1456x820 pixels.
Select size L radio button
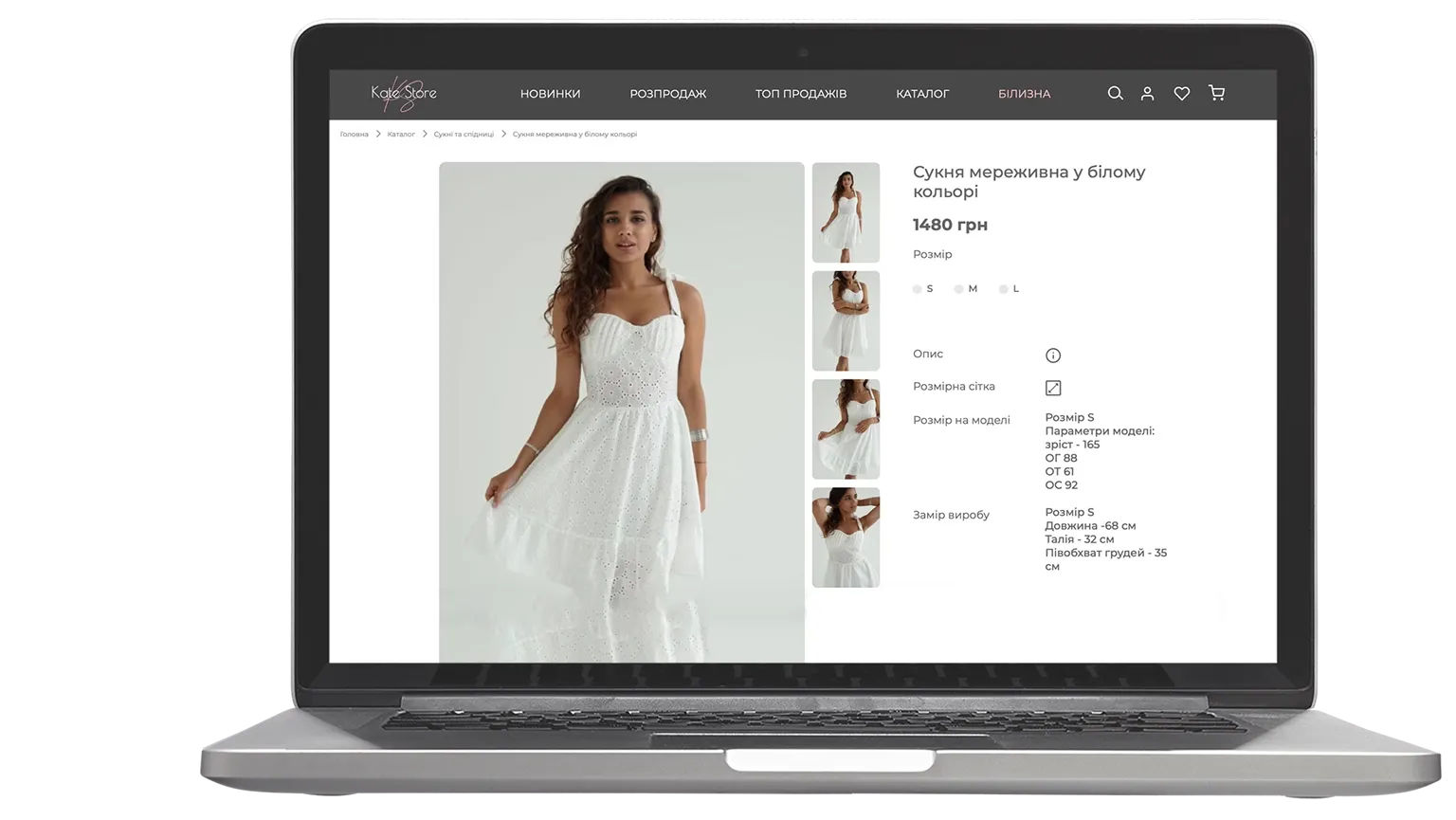pyautogui.click(x=1003, y=289)
